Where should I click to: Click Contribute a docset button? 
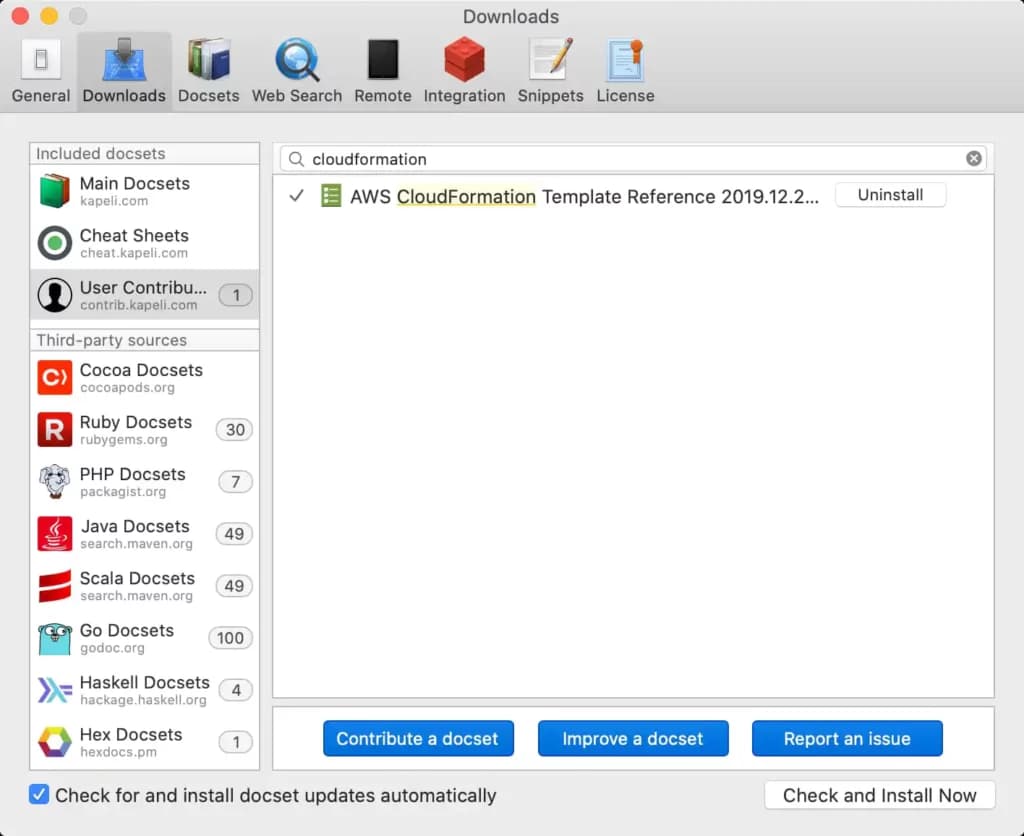pos(417,739)
